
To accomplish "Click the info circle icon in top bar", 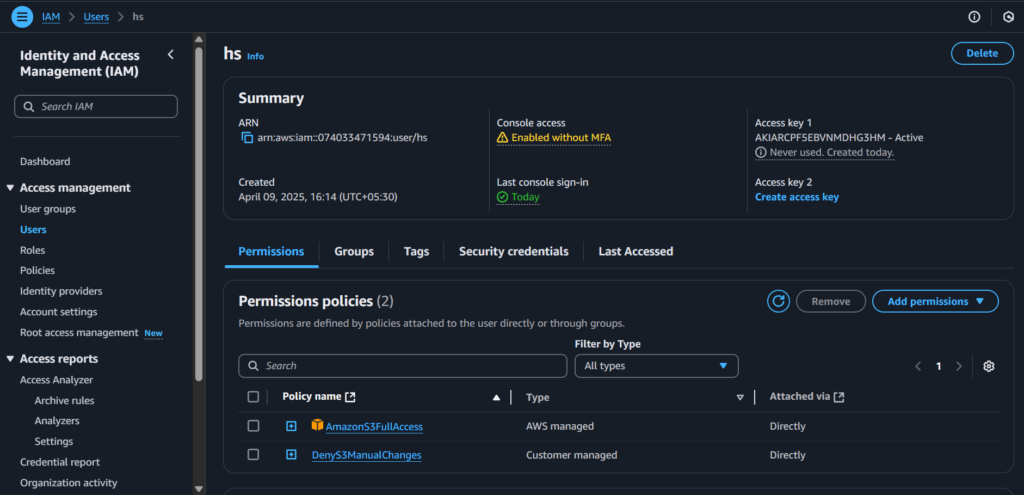I will pyautogui.click(x=974, y=17).
